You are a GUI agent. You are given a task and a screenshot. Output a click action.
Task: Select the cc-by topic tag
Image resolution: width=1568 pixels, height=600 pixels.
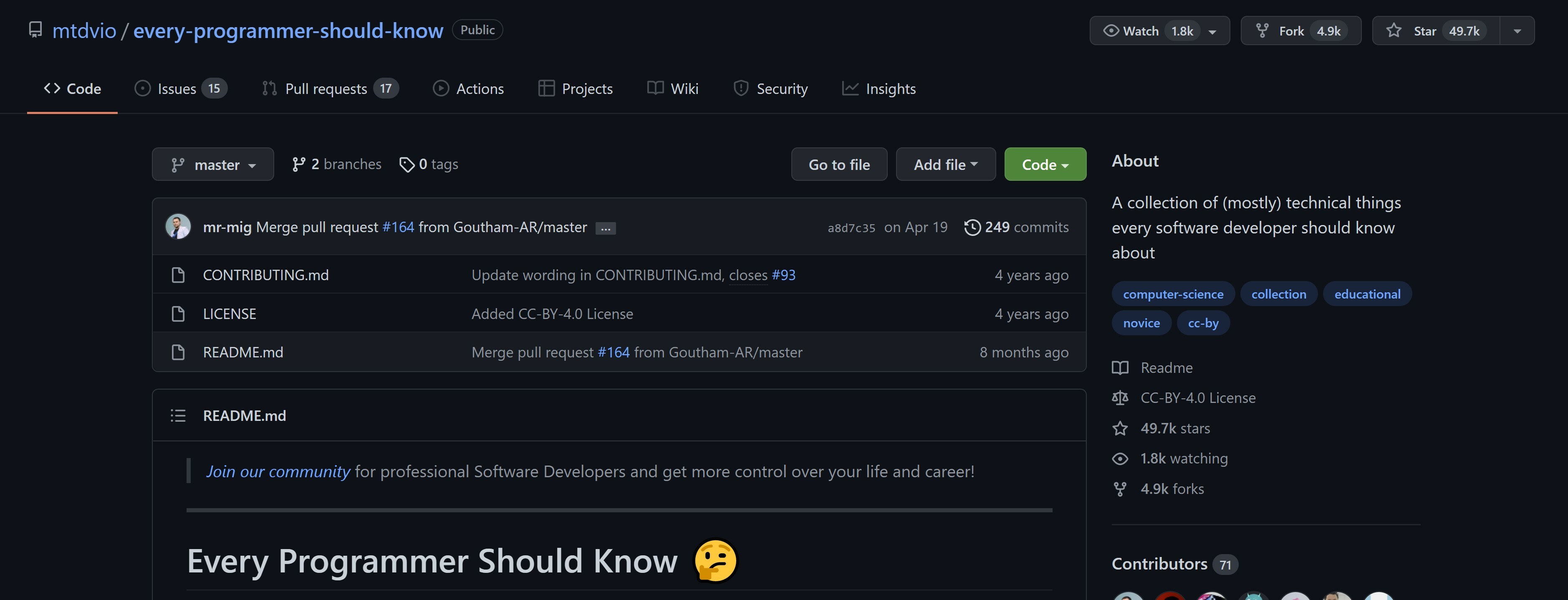[1203, 323]
